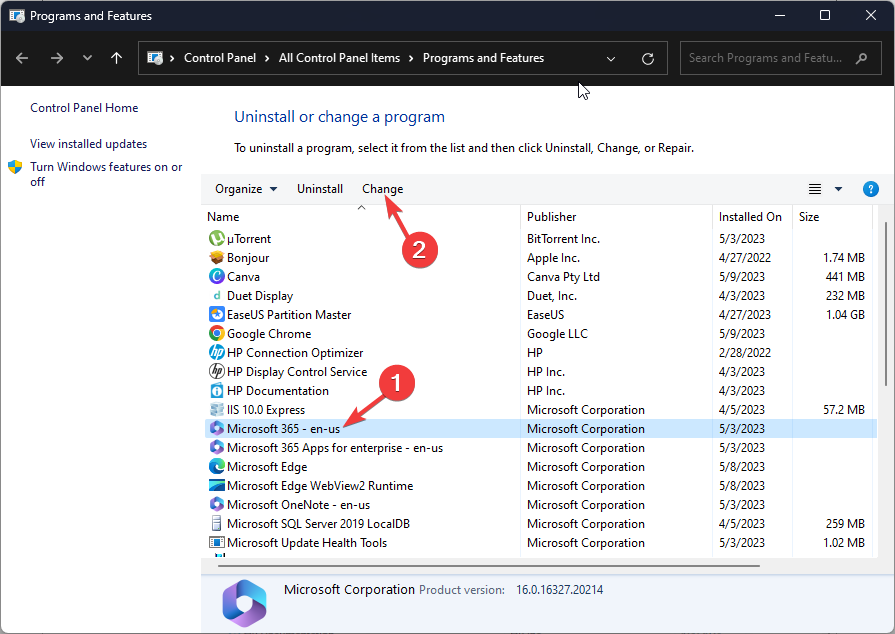Click the BitTorrent Inc. publisher cell
895x634 pixels.
563,239
